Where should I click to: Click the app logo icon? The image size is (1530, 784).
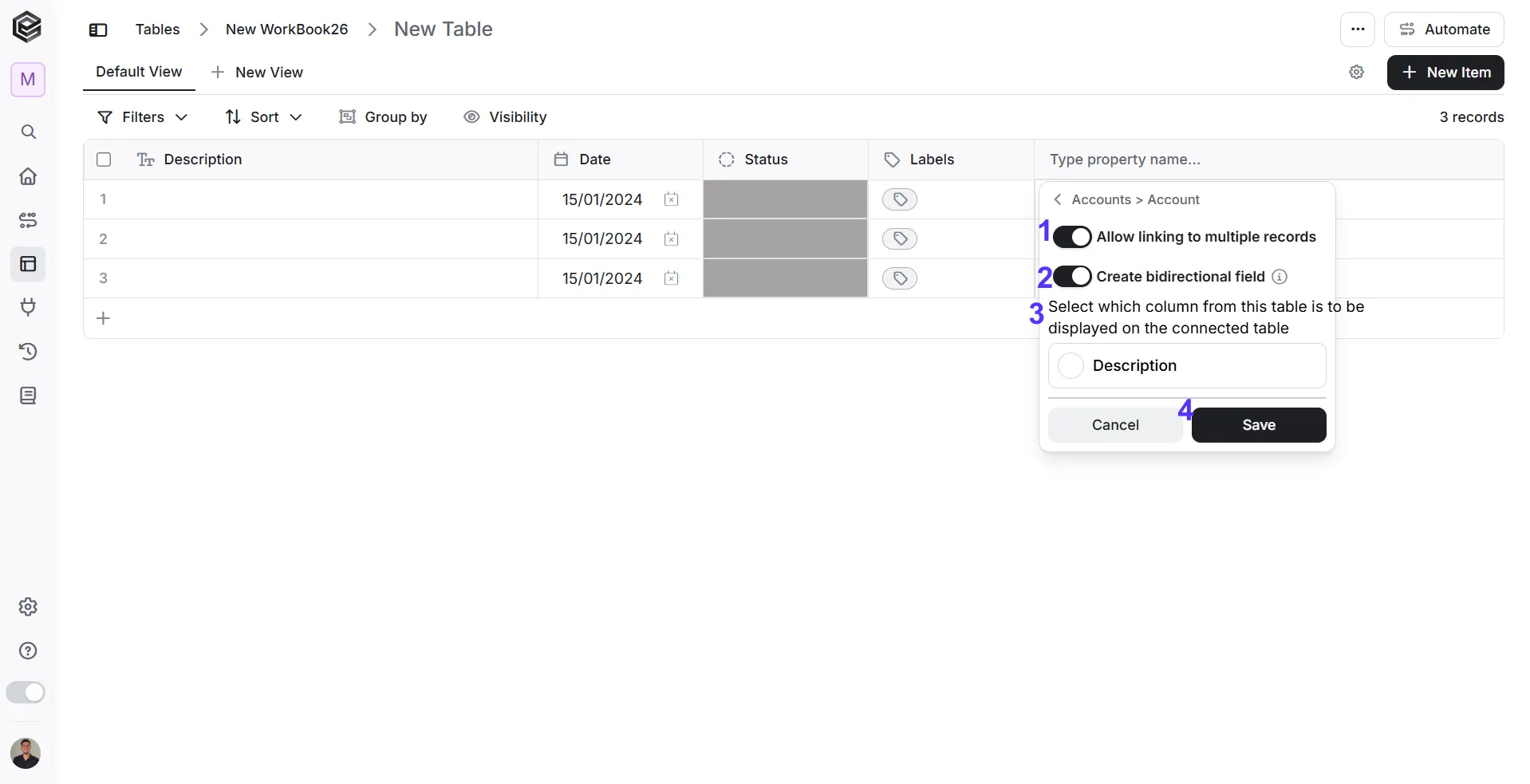click(27, 27)
